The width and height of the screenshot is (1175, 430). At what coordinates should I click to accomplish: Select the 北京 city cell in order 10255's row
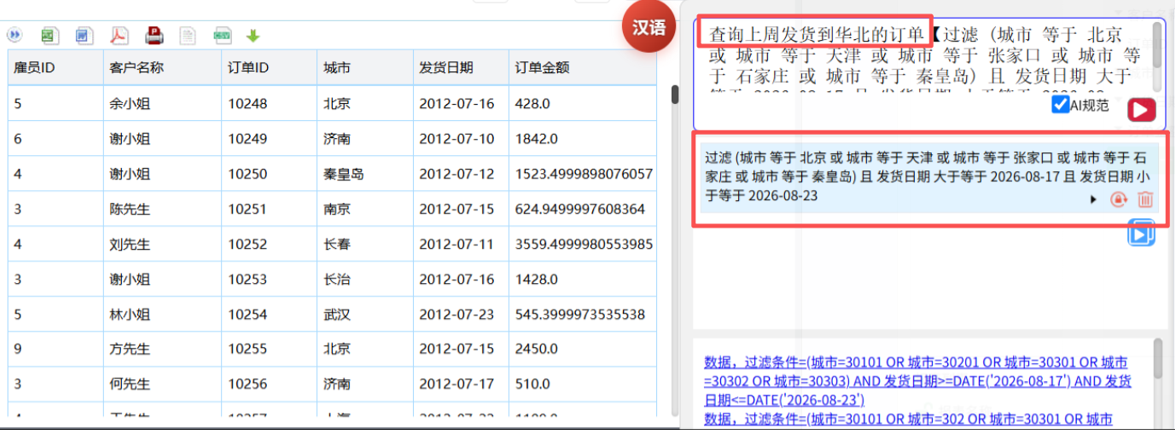click(366, 349)
